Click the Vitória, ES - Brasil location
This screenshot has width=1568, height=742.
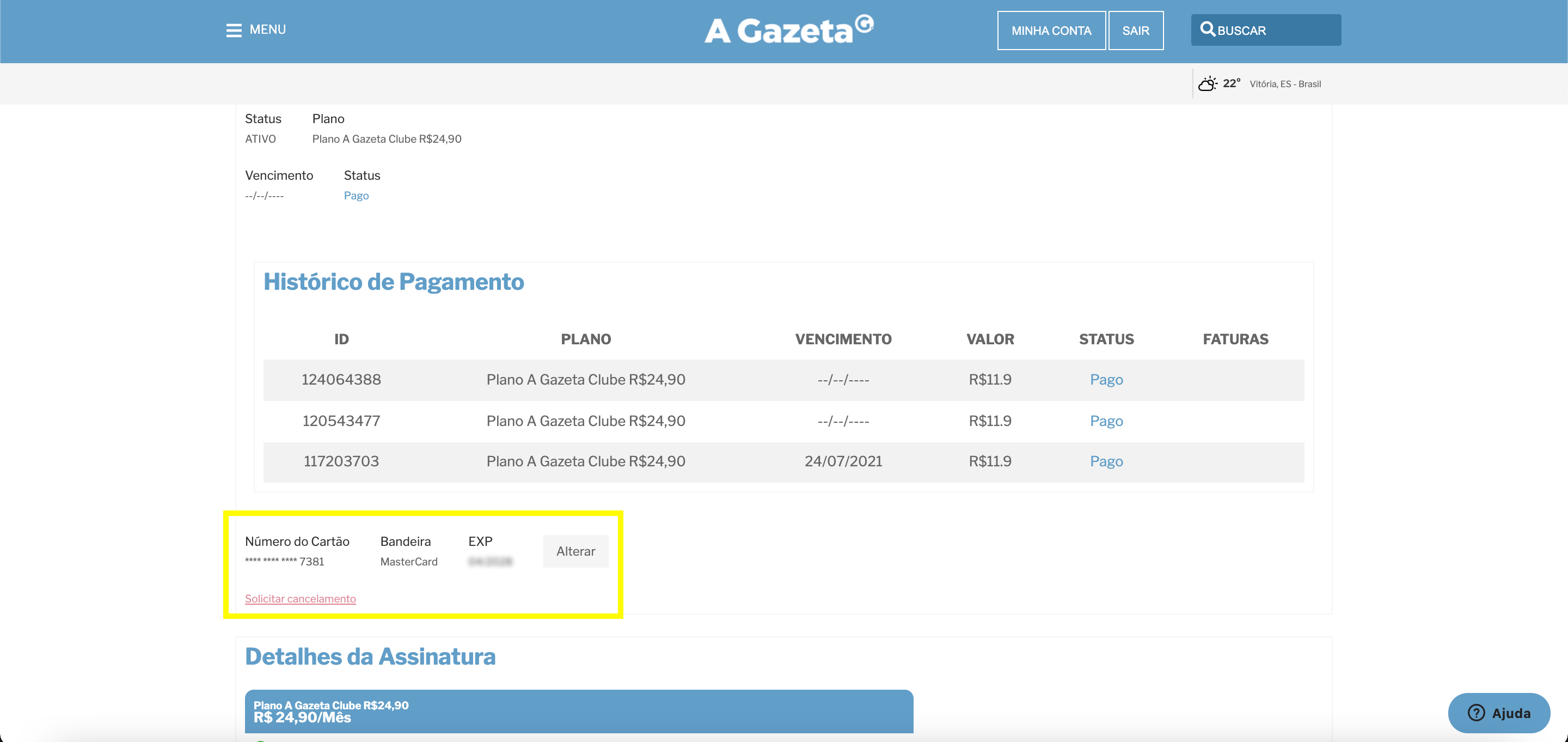[x=1285, y=84]
